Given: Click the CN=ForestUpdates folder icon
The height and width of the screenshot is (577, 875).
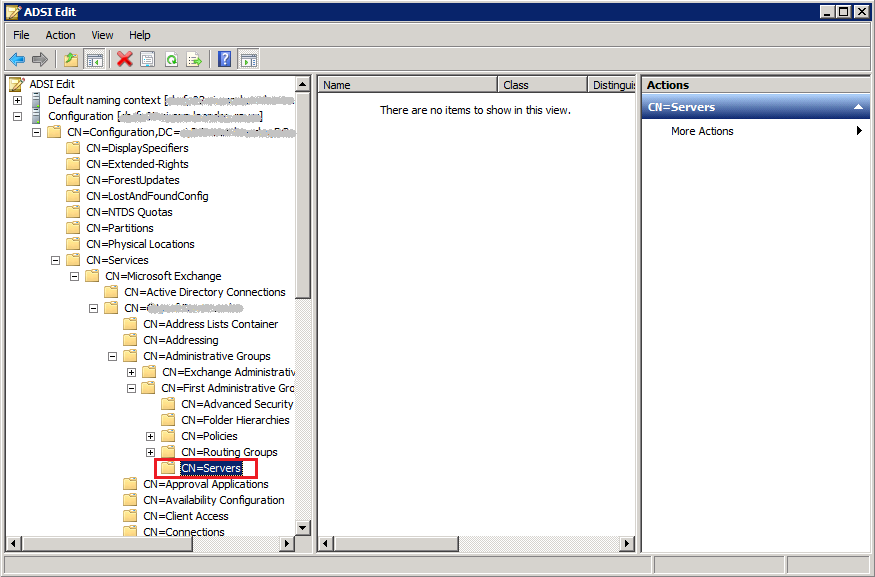Looking at the screenshot, I should point(73,180).
